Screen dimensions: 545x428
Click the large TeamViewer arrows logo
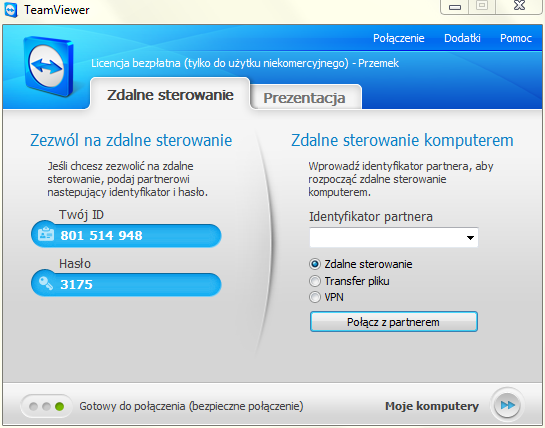[x=48, y=66]
